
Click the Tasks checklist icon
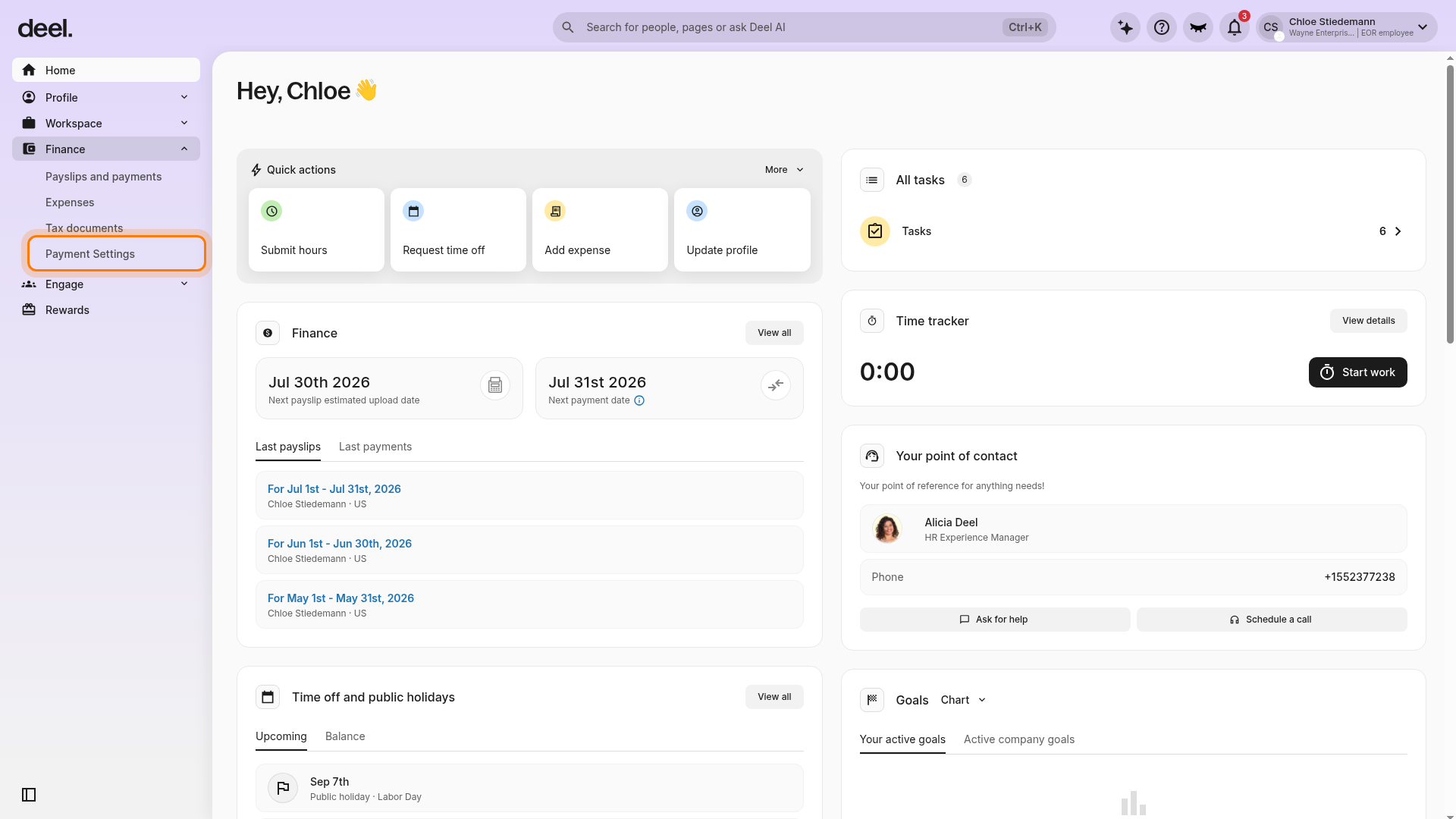coord(875,231)
